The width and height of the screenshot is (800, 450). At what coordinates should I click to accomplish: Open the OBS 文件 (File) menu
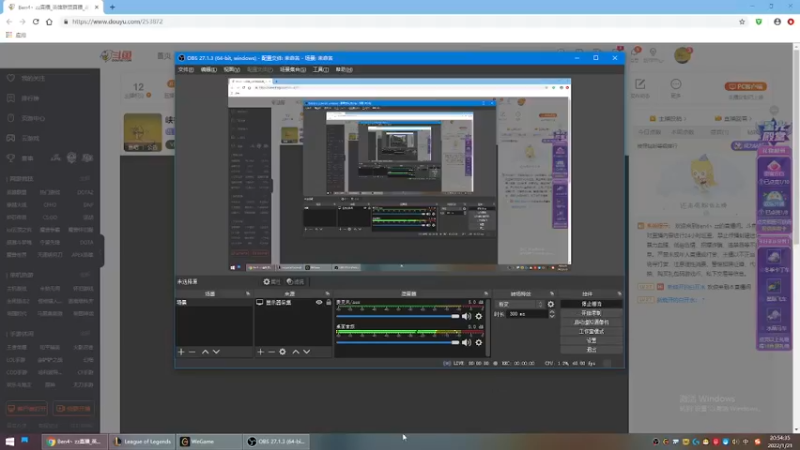pyautogui.click(x=185, y=70)
